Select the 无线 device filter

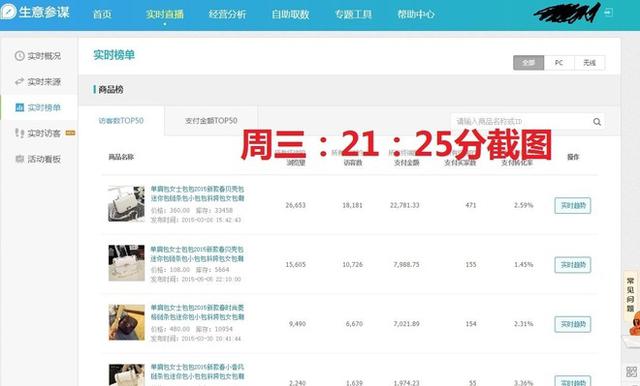(589, 63)
